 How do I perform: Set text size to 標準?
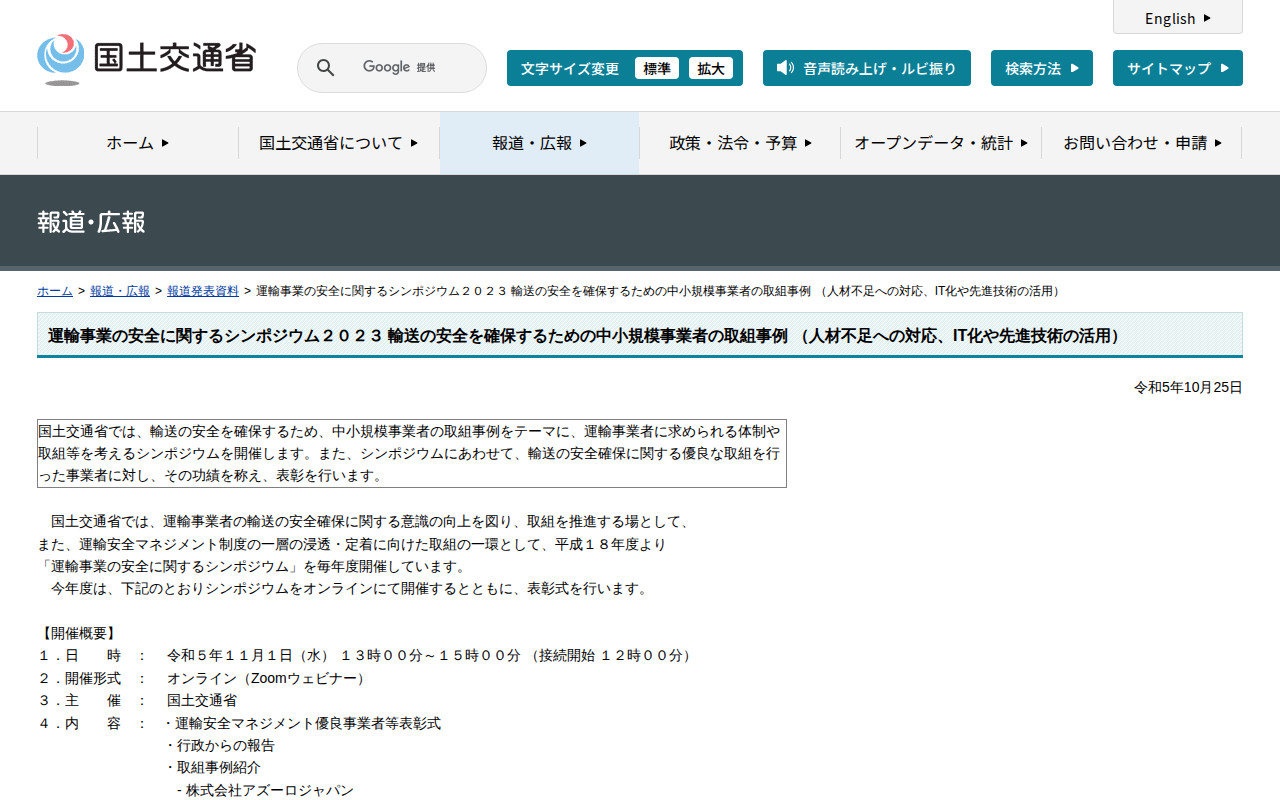point(657,68)
